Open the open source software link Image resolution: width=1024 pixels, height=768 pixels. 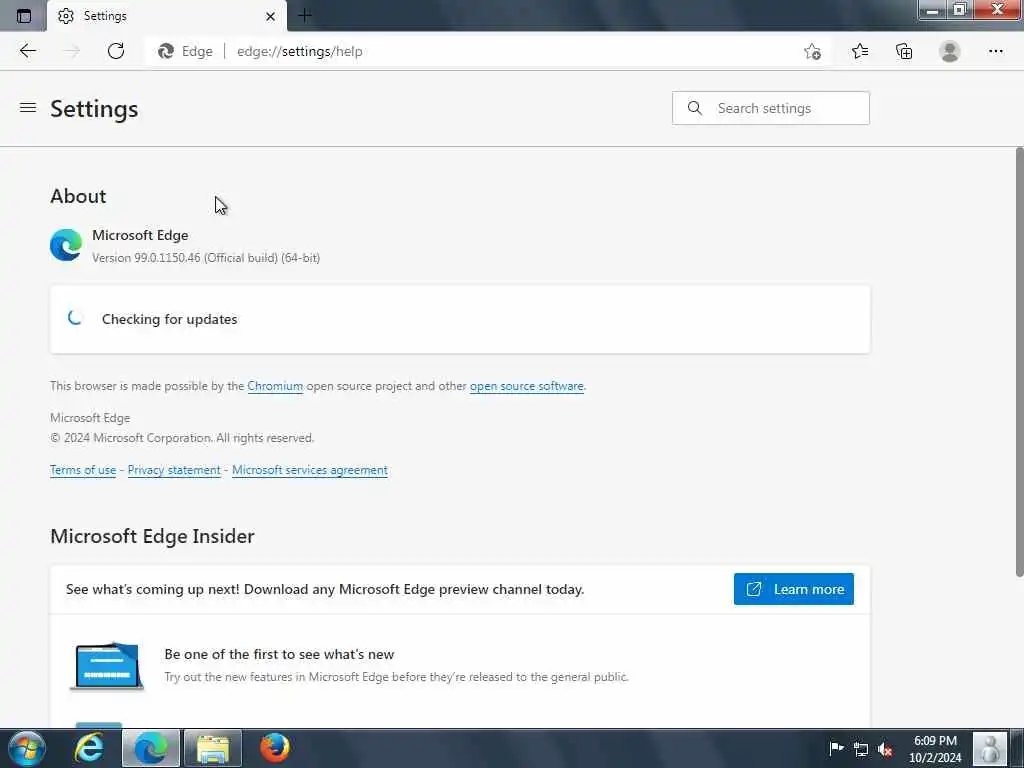tap(526, 386)
